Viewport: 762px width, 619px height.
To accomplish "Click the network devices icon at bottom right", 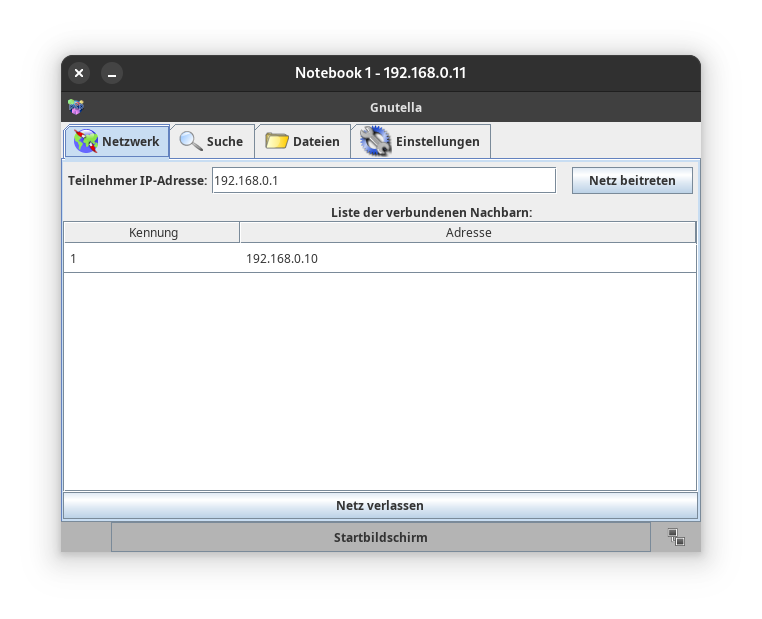I will (676, 537).
